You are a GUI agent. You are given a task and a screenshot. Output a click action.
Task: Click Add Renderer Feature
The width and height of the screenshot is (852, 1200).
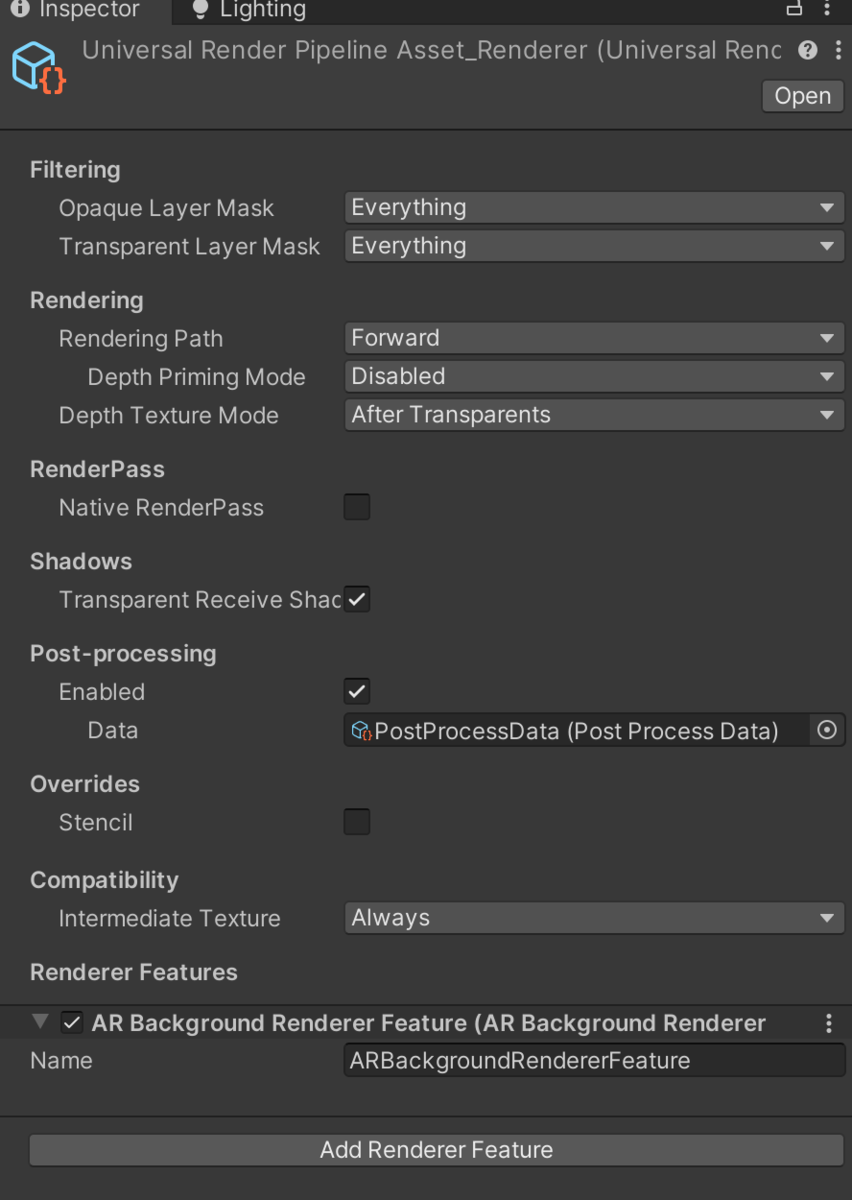[436, 1150]
